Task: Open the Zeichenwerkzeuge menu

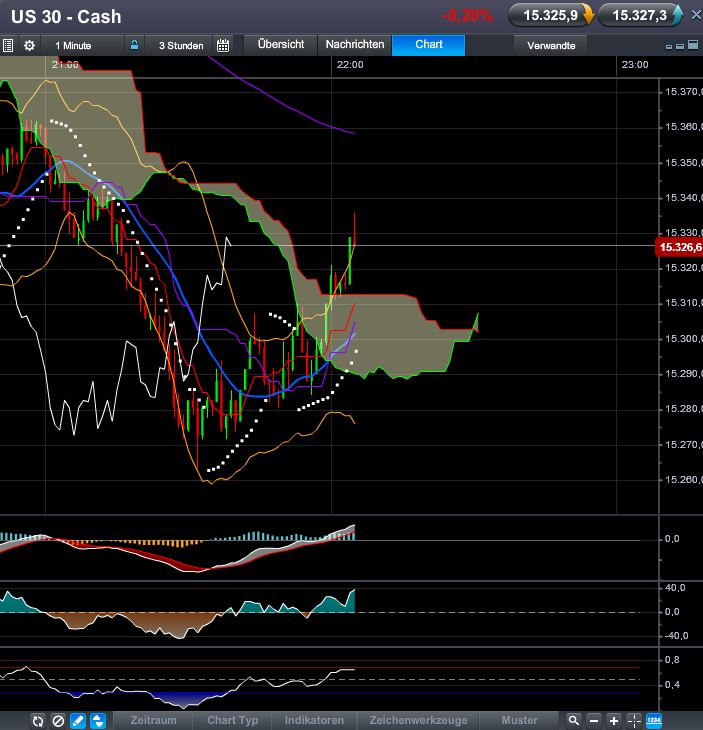Action: click(418, 720)
